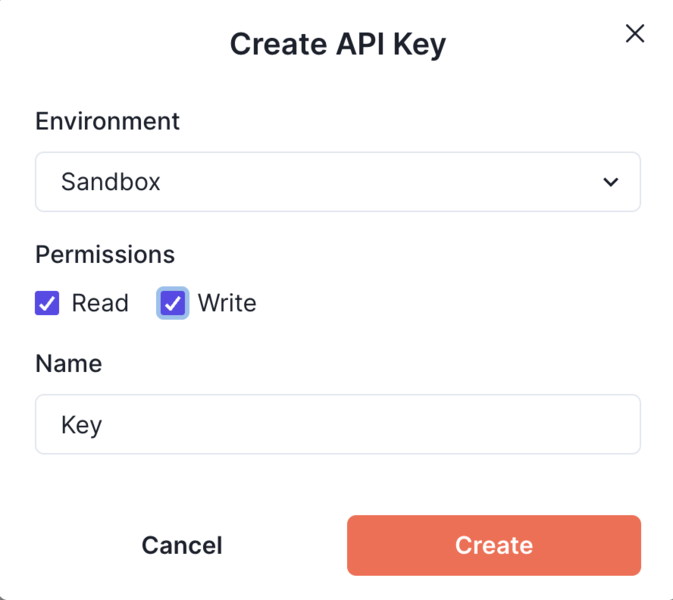This screenshot has width=673, height=600.
Task: Focus the Name input field
Action: point(337,424)
